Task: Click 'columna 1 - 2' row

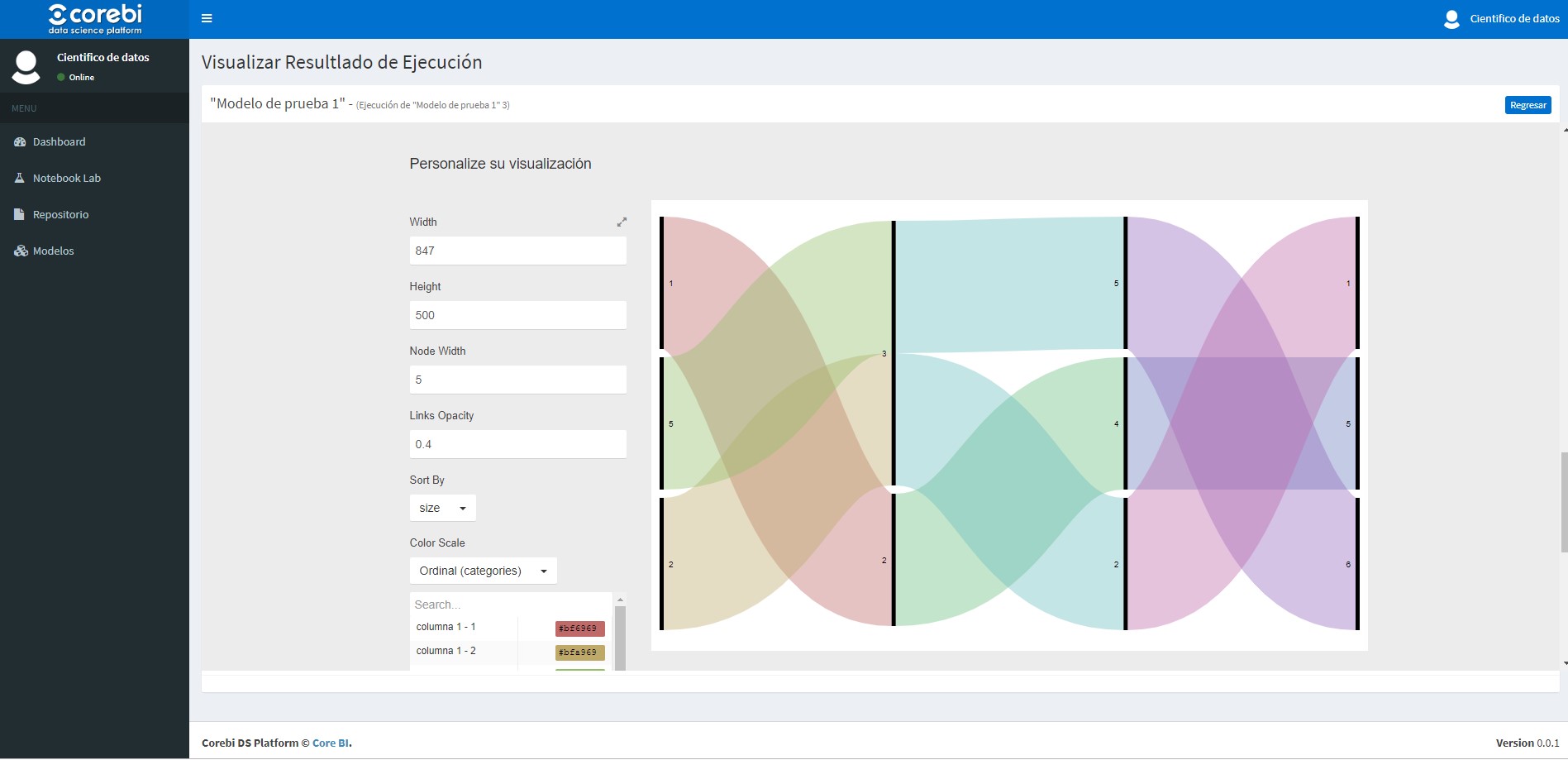Action: (511, 652)
